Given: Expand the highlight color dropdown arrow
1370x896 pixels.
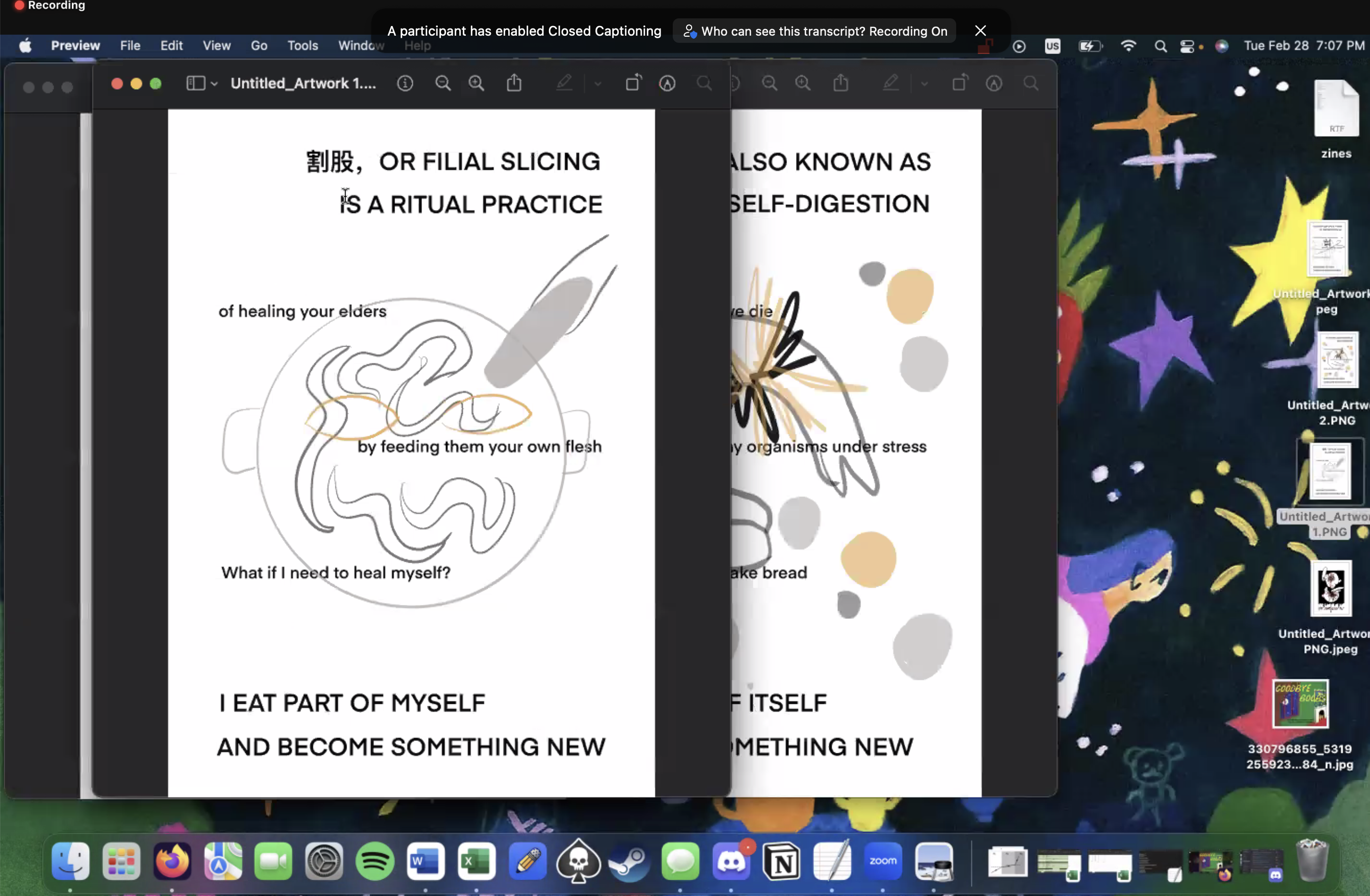Looking at the screenshot, I should (x=598, y=84).
